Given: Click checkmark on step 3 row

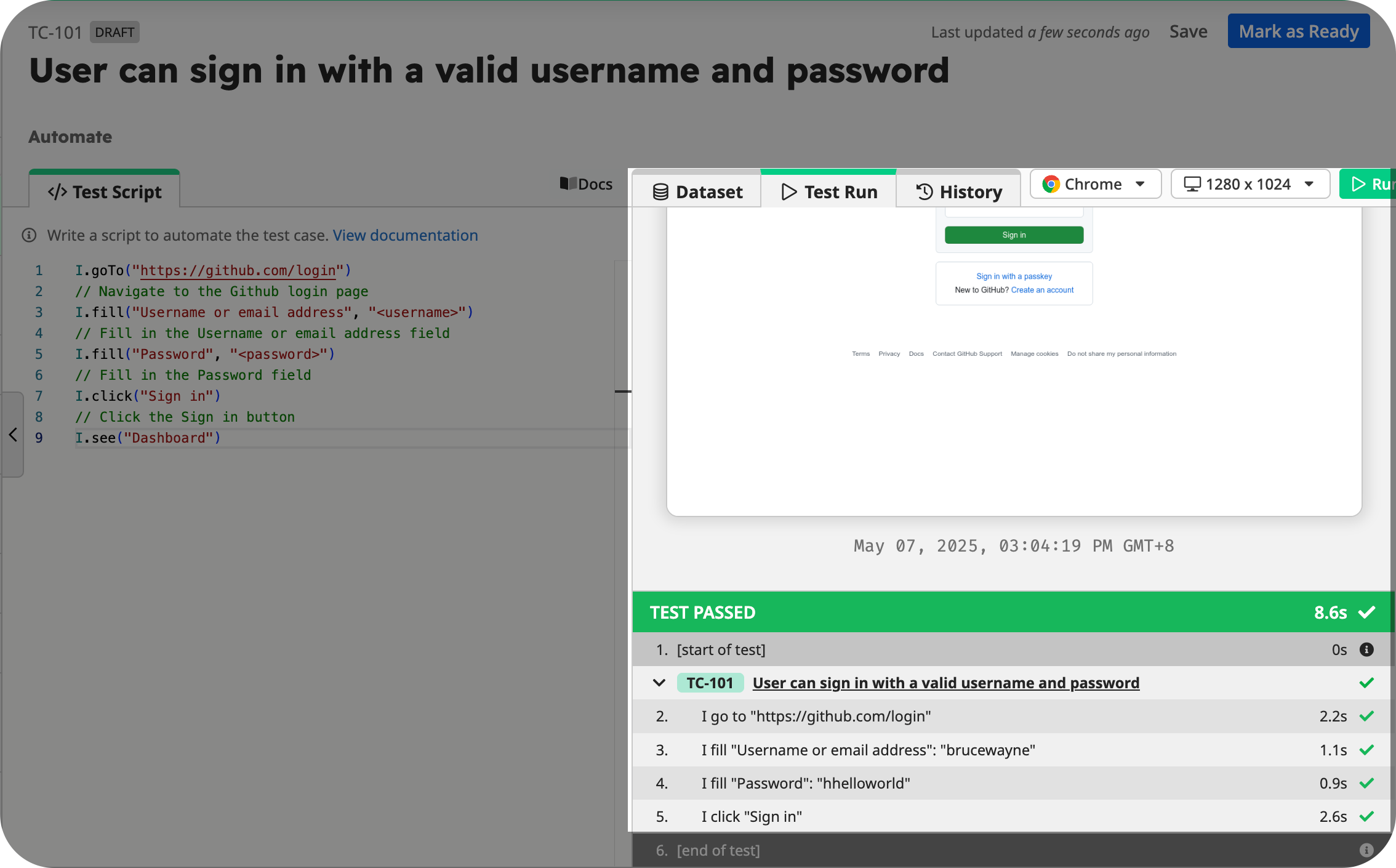Looking at the screenshot, I should pos(1366,750).
